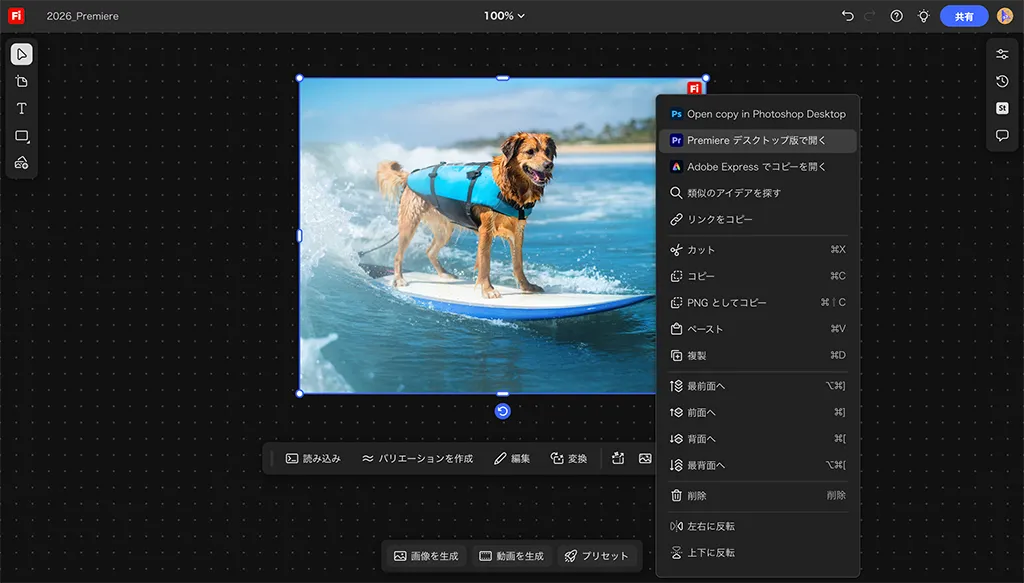Select the arrow Select tool

pyautogui.click(x=22, y=54)
